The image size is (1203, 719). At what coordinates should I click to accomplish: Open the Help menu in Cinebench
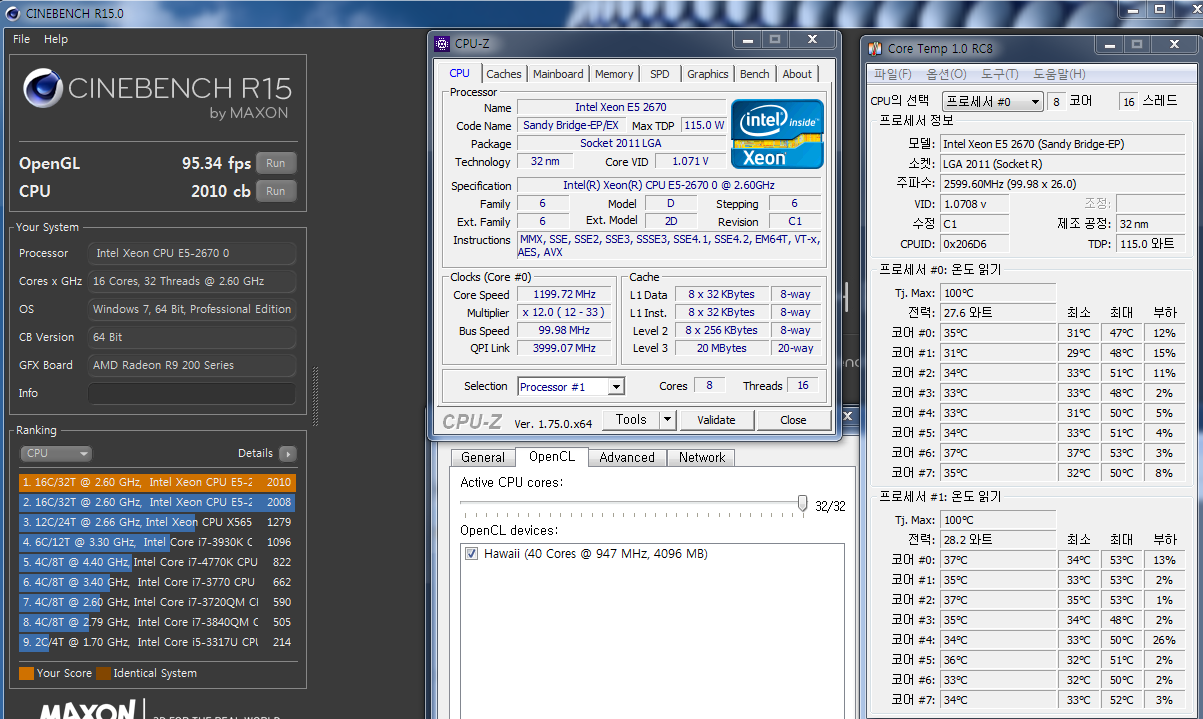click(x=56, y=39)
